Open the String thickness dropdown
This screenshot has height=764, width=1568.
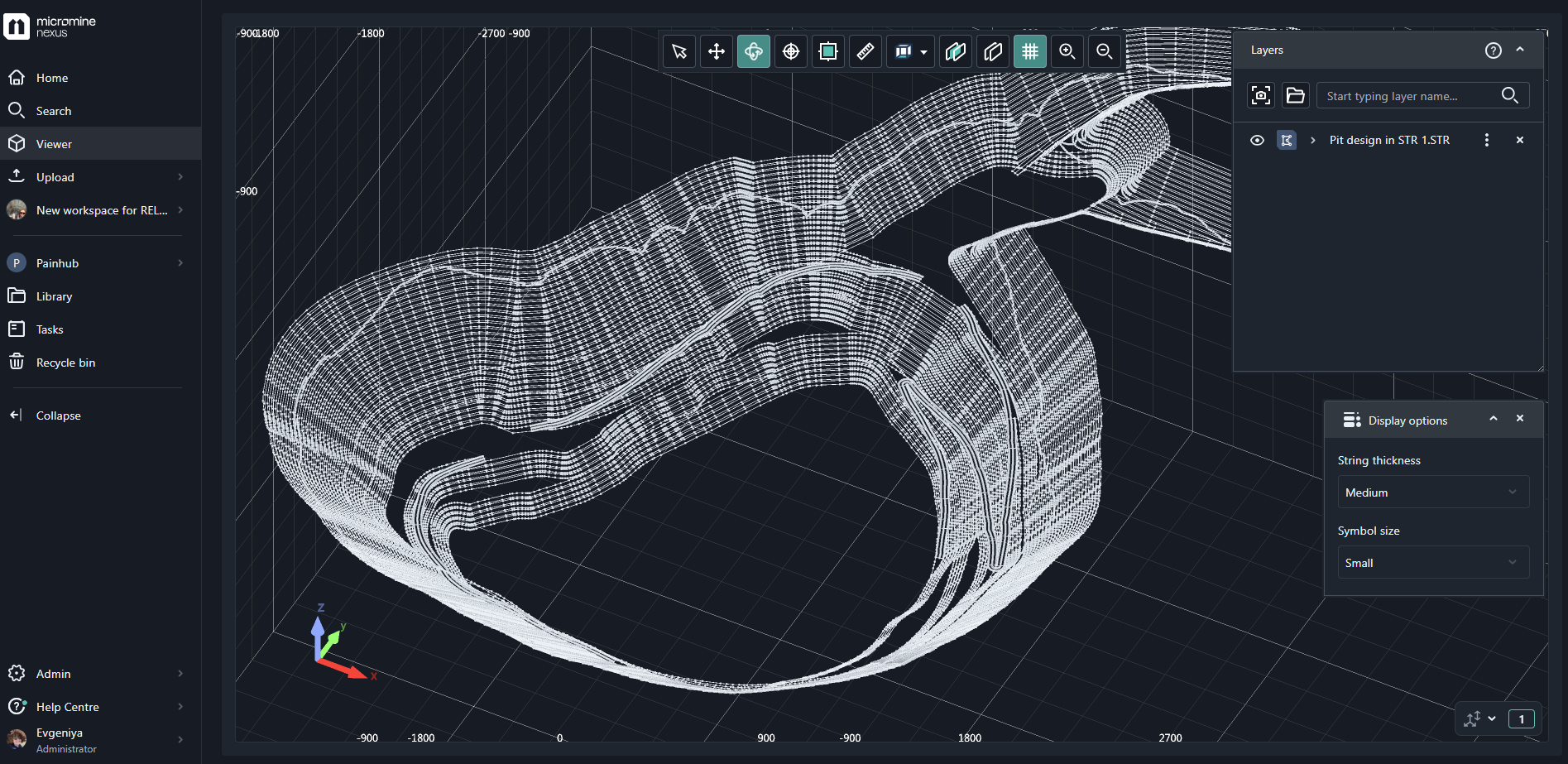1432,493
